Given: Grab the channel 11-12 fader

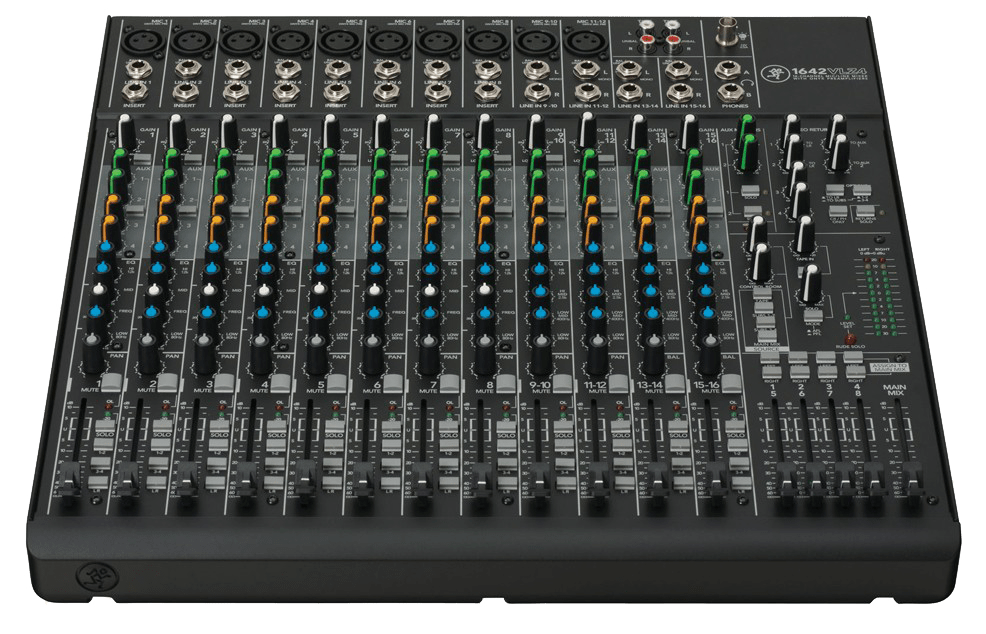Looking at the screenshot, I should point(599,481).
